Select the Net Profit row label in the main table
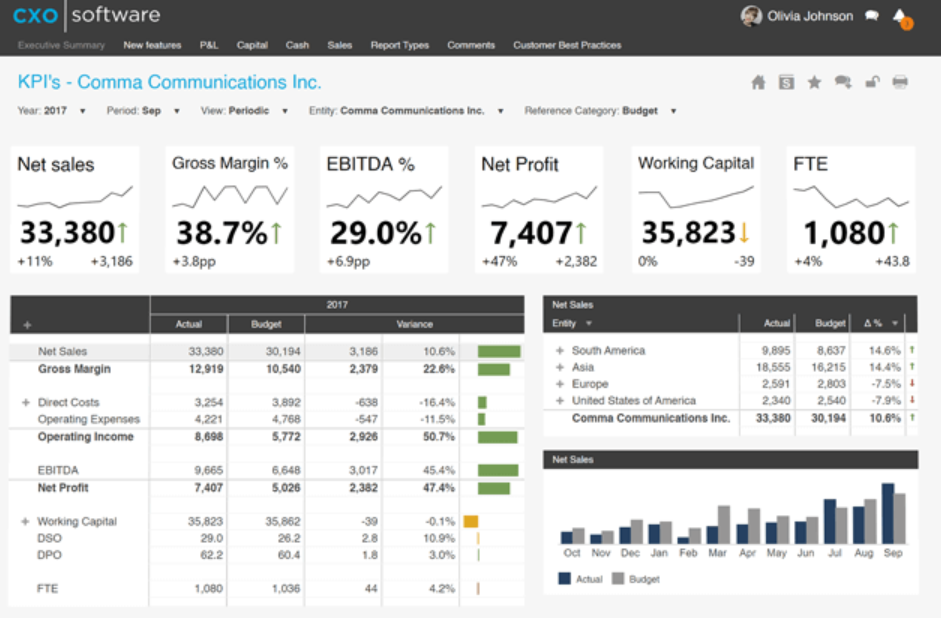The image size is (941, 618). (62, 488)
